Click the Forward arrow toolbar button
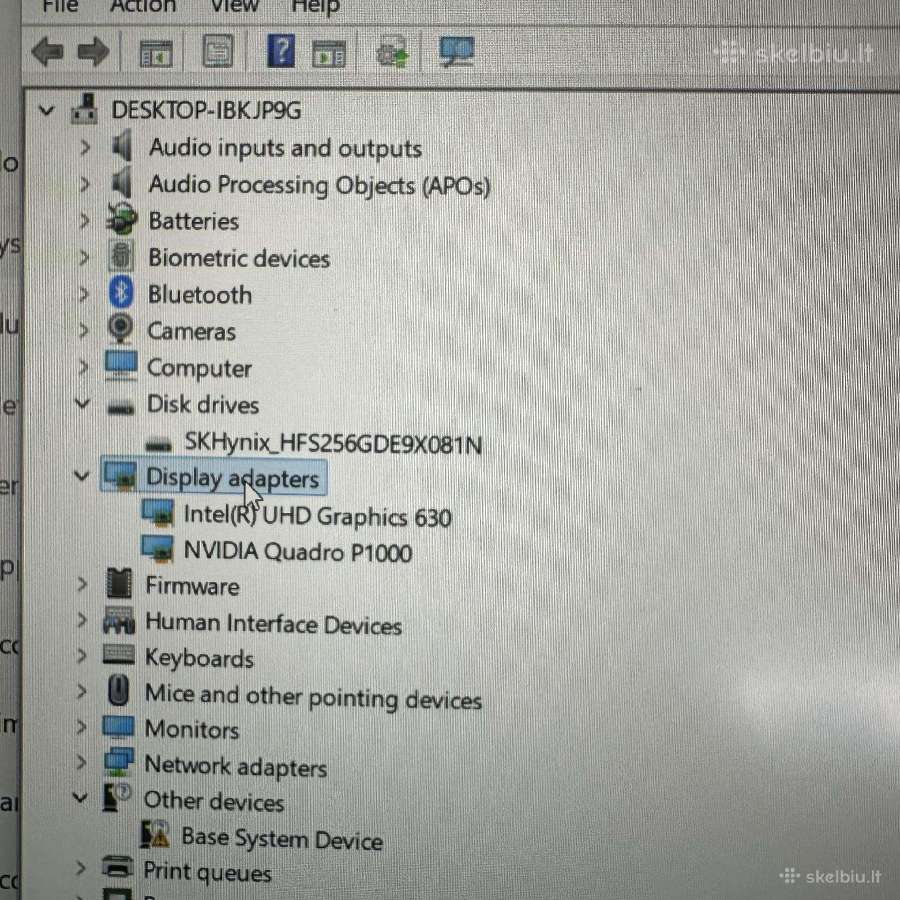The width and height of the screenshot is (900, 900). tap(94, 52)
